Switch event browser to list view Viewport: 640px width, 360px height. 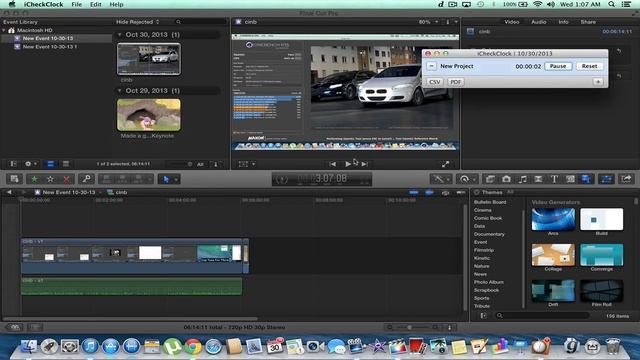(66, 164)
